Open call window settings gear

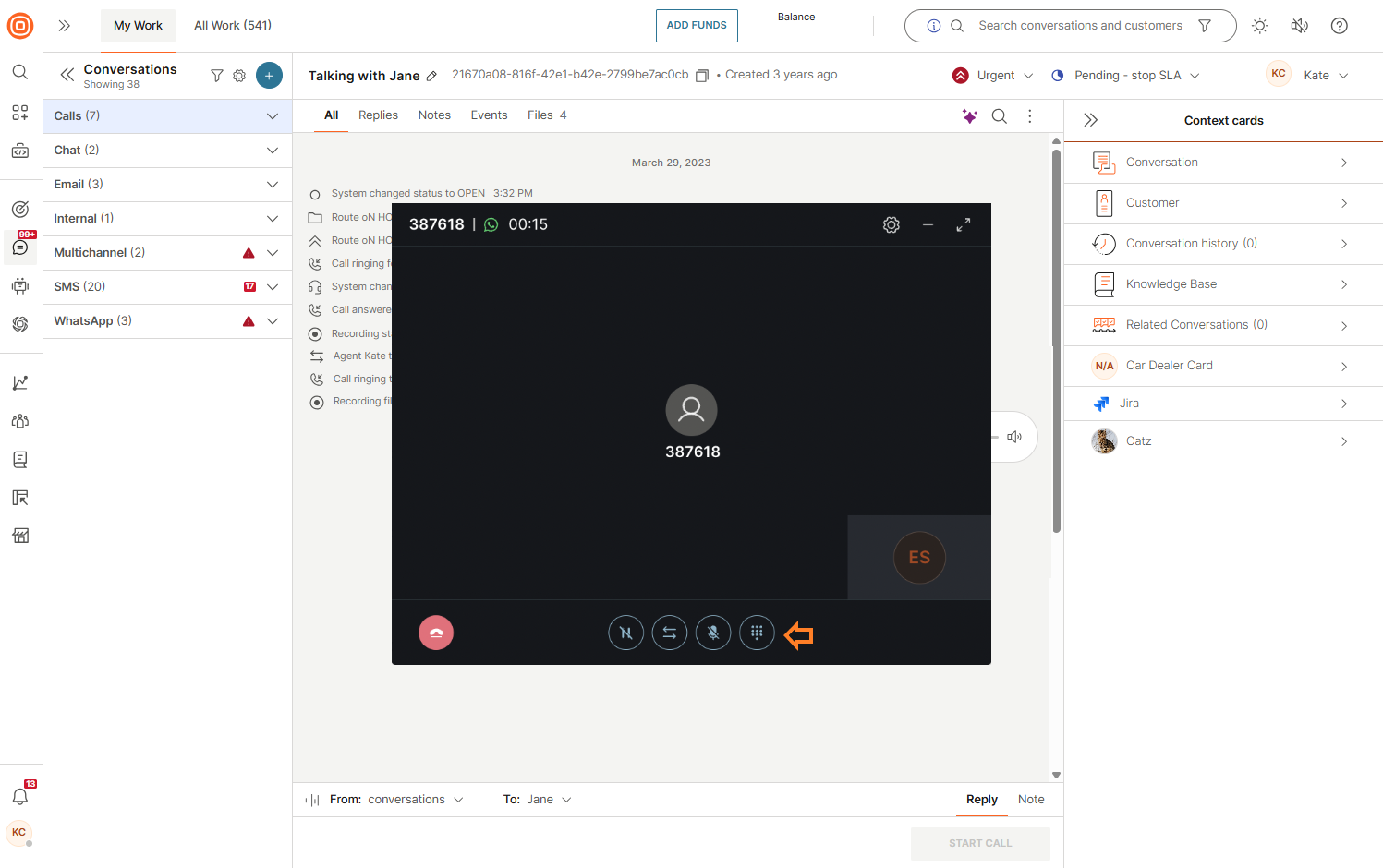pos(891,225)
